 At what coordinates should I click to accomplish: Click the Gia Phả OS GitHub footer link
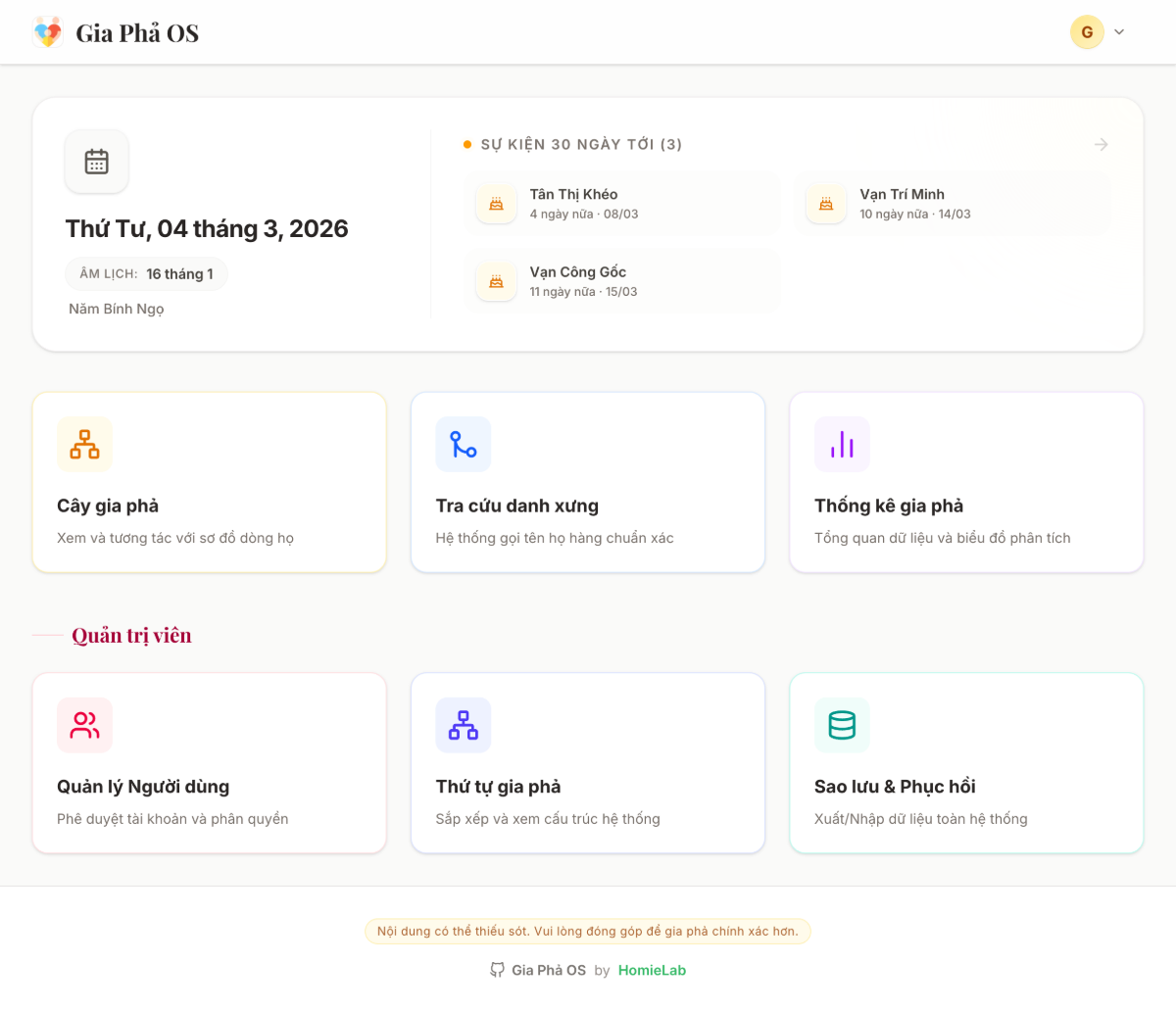coord(538,970)
